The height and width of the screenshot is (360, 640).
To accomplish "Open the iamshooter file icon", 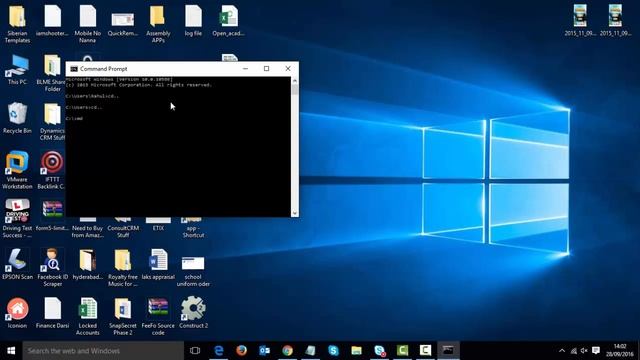I will (x=52, y=20).
